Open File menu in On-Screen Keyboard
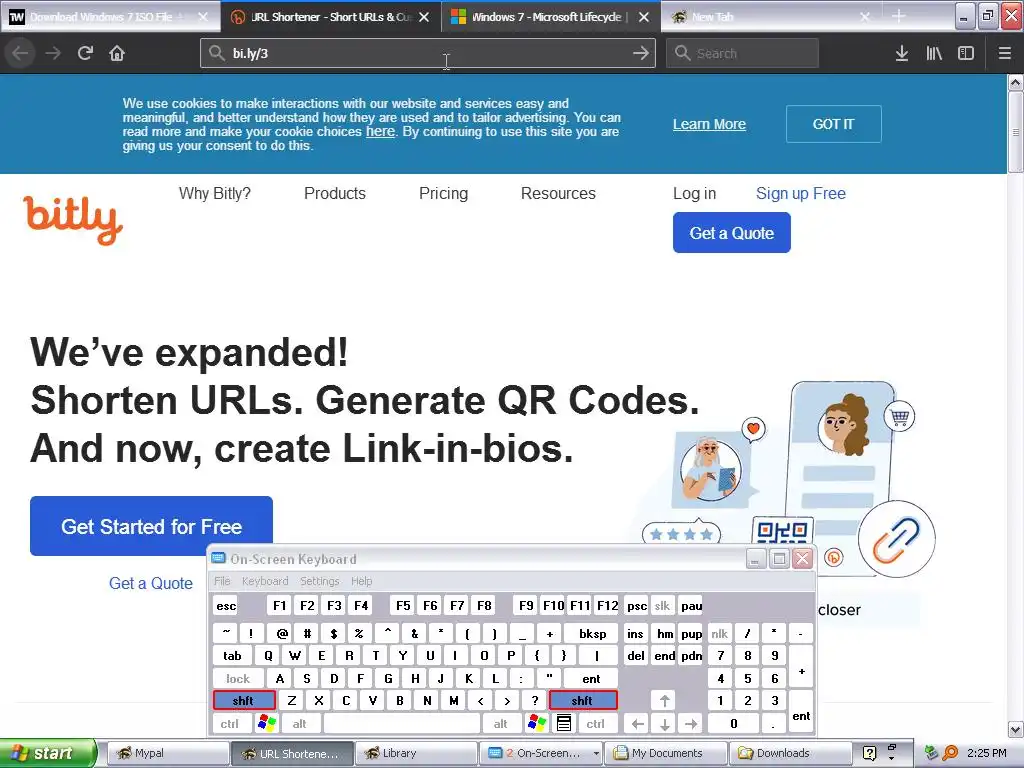Viewport: 1024px width, 768px height. 222,581
